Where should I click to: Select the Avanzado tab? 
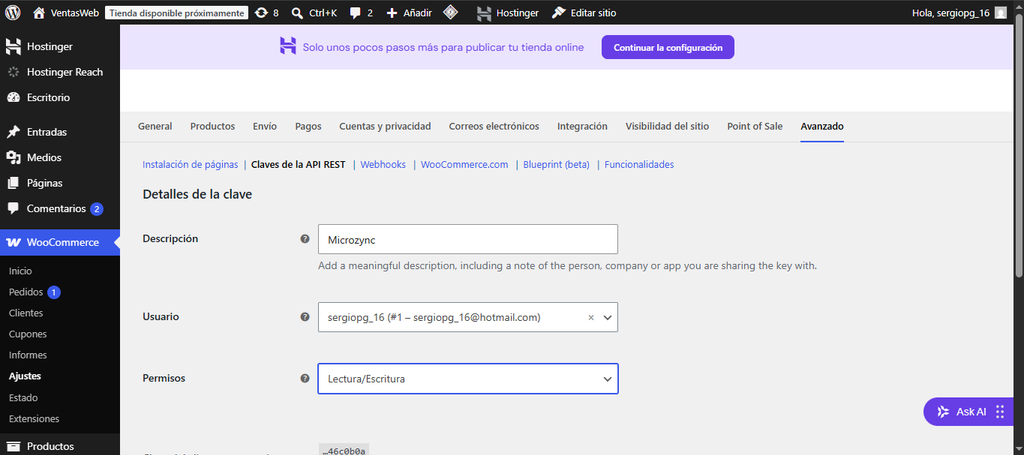[x=822, y=126]
